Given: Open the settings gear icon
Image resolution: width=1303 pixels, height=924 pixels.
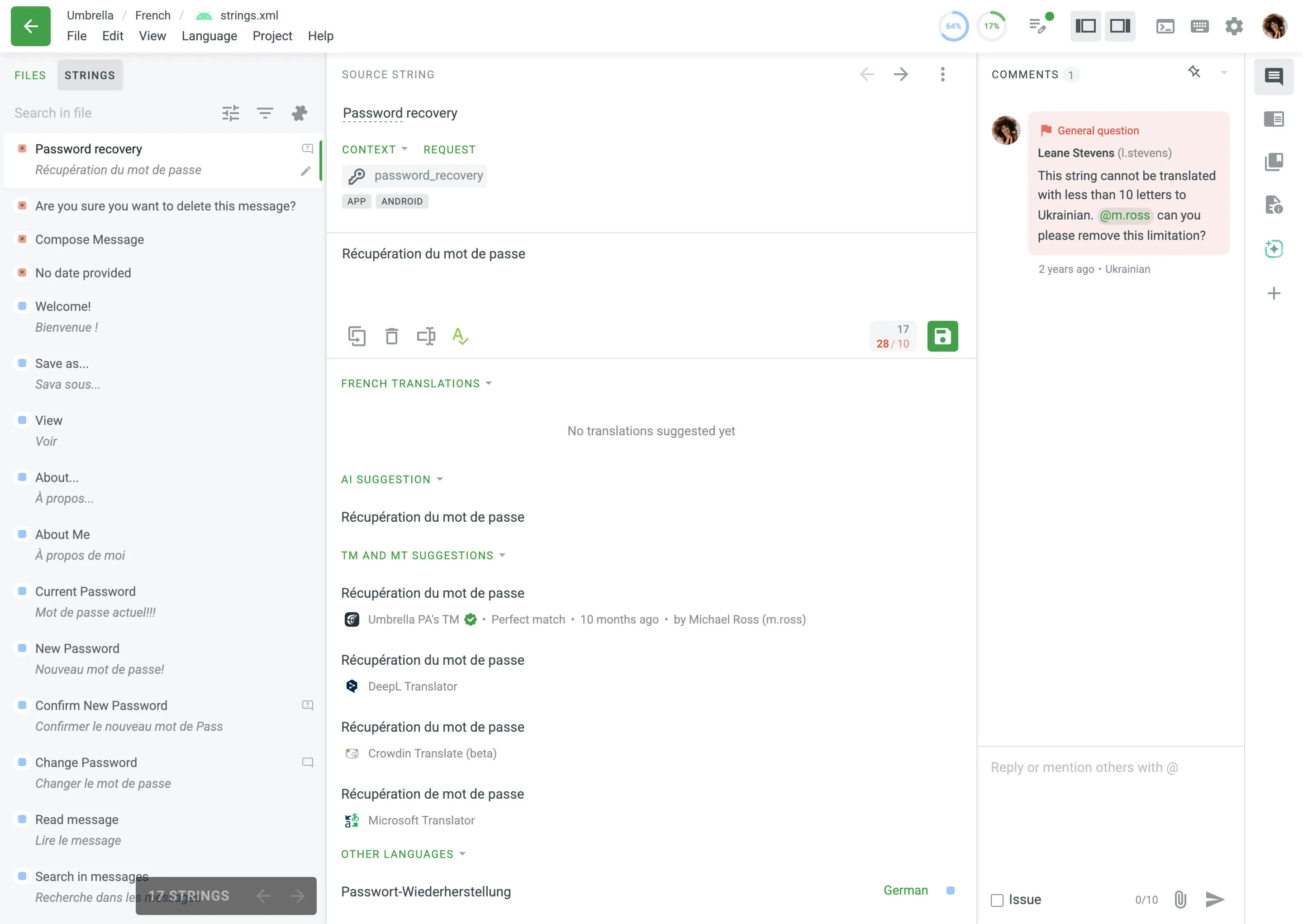Looking at the screenshot, I should 1233,26.
